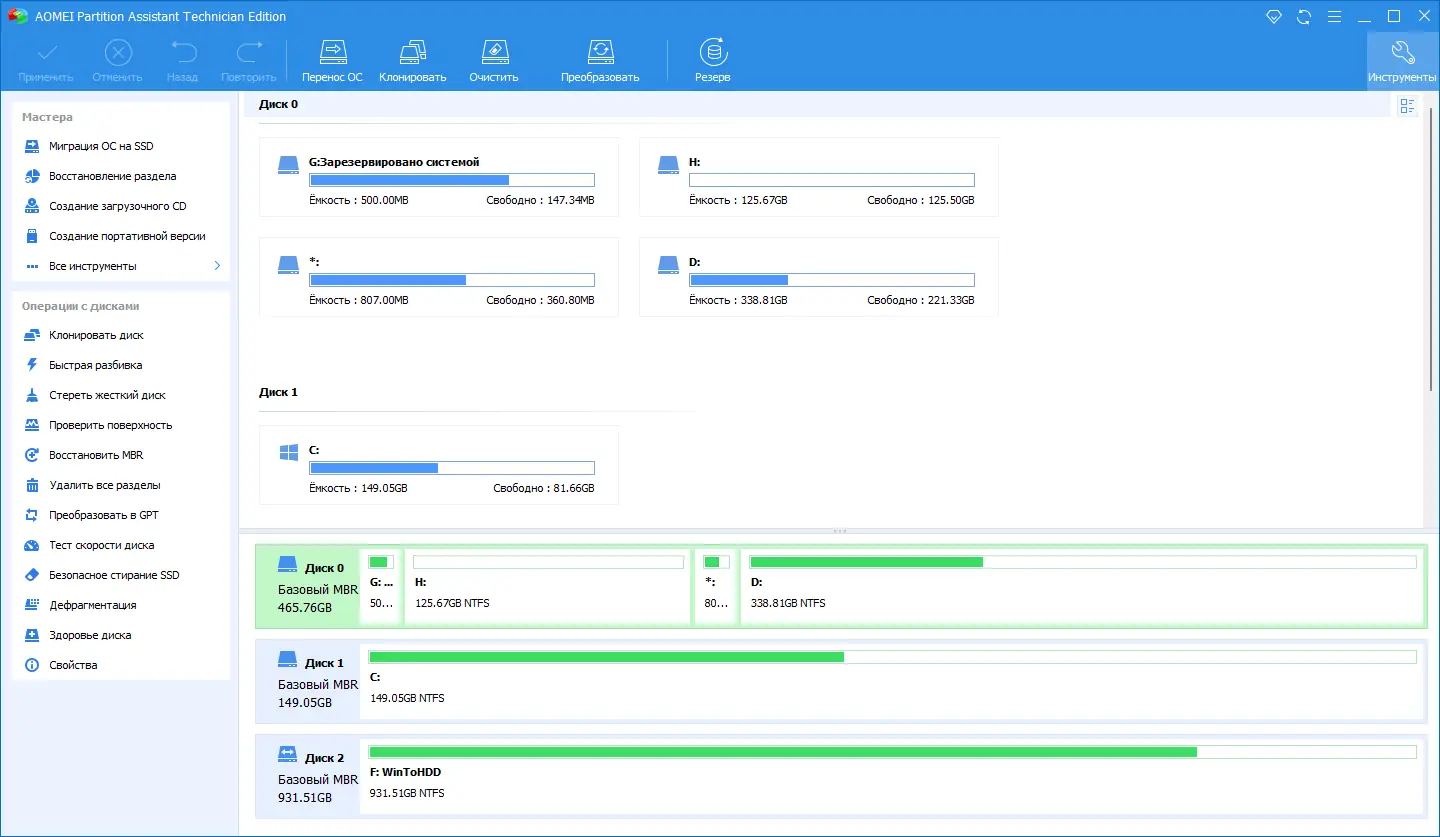Open the Клонировать tool in toolbar
This screenshot has width=1440, height=837.
point(412,61)
